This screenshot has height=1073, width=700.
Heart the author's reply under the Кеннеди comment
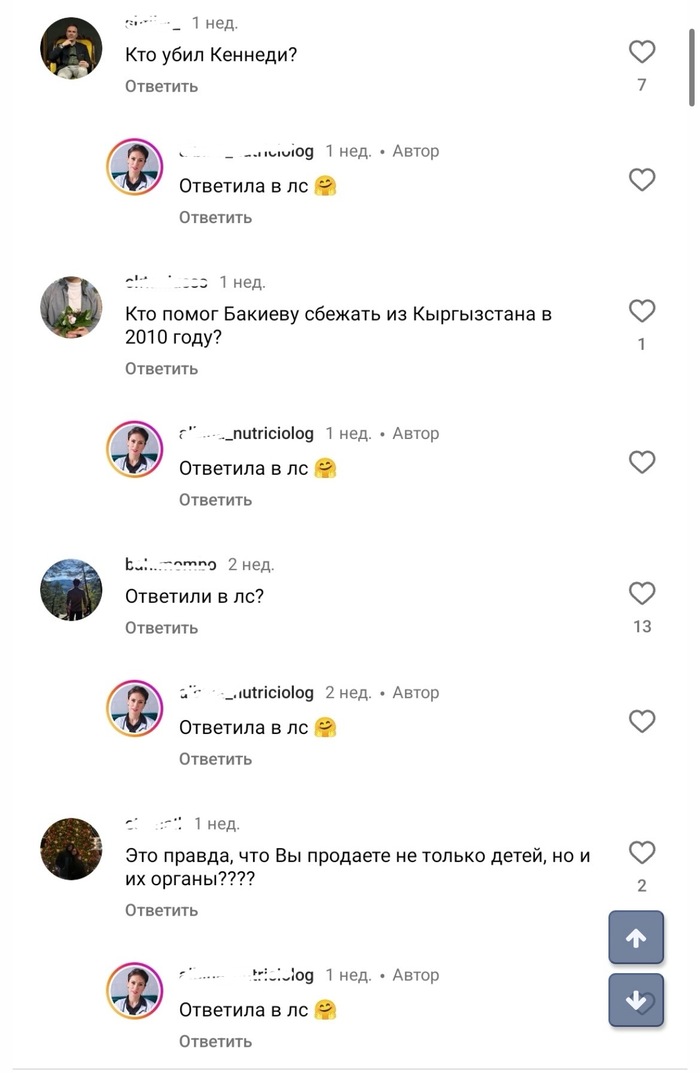tap(641, 180)
